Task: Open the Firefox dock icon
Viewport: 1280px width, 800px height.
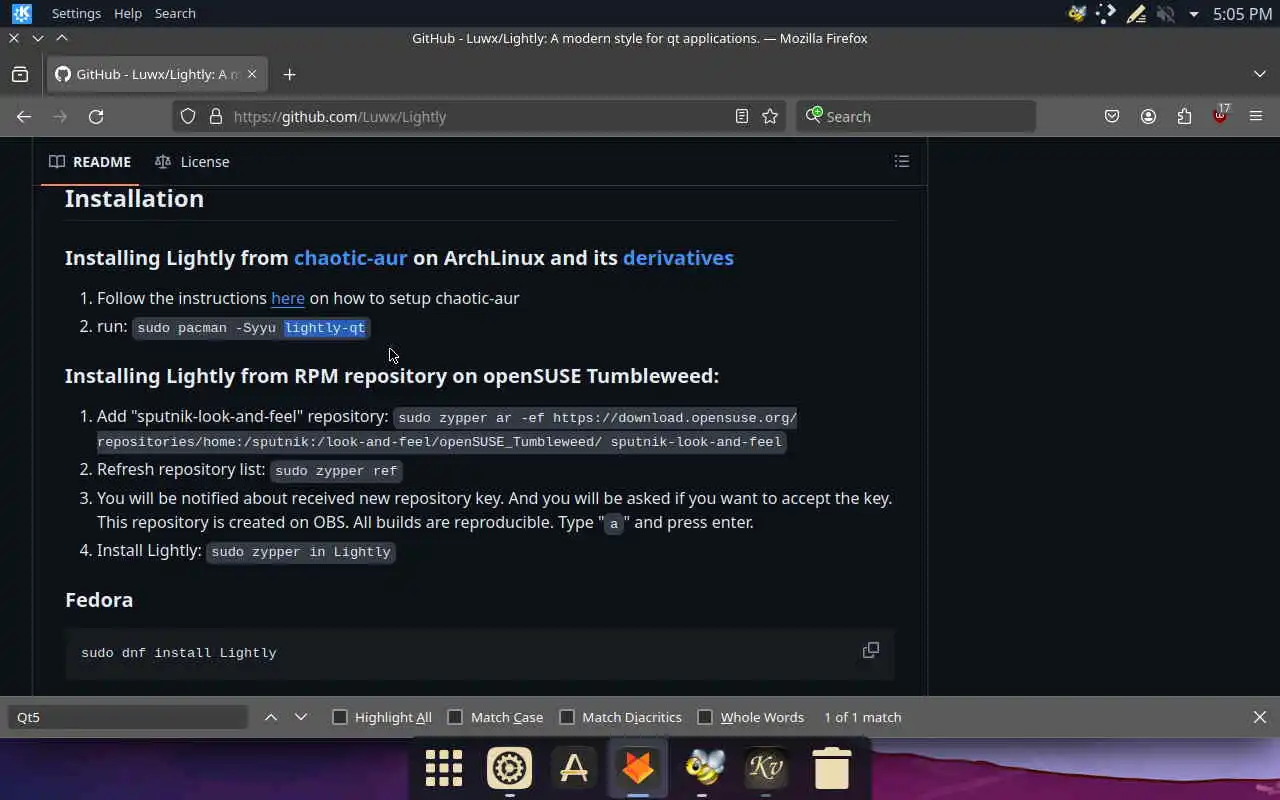Action: pyautogui.click(x=638, y=768)
